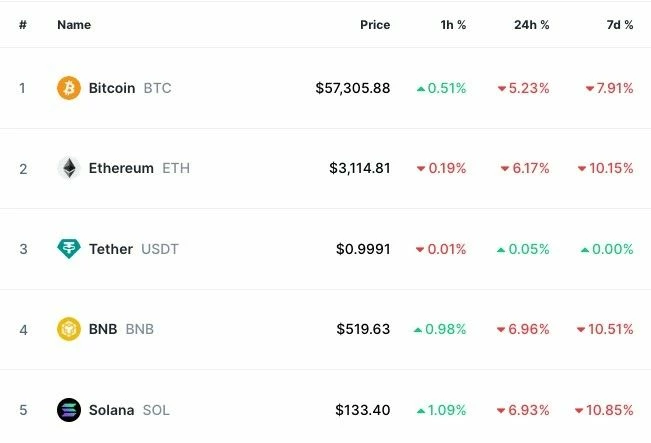The width and height of the screenshot is (651, 443).
Task: Open the Ethereum ETH page link
Action: [139, 168]
